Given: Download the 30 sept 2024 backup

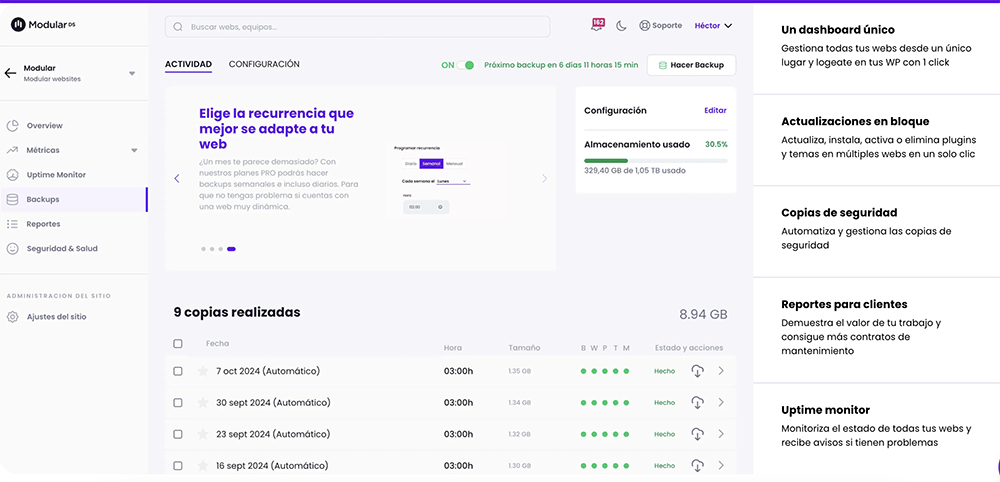Looking at the screenshot, I should pos(698,402).
